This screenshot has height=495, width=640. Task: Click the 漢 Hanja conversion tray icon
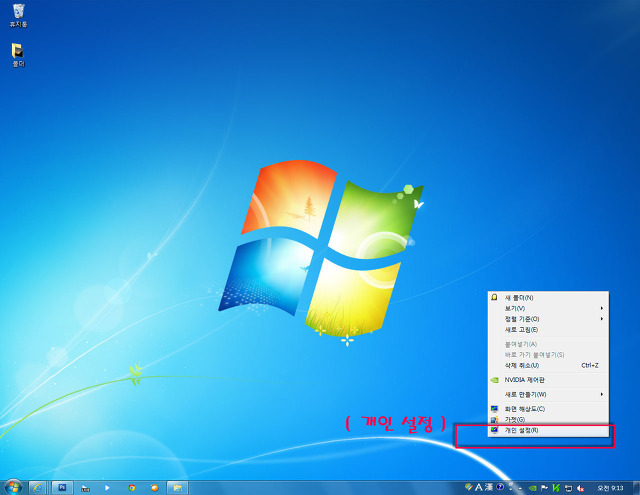click(x=489, y=487)
